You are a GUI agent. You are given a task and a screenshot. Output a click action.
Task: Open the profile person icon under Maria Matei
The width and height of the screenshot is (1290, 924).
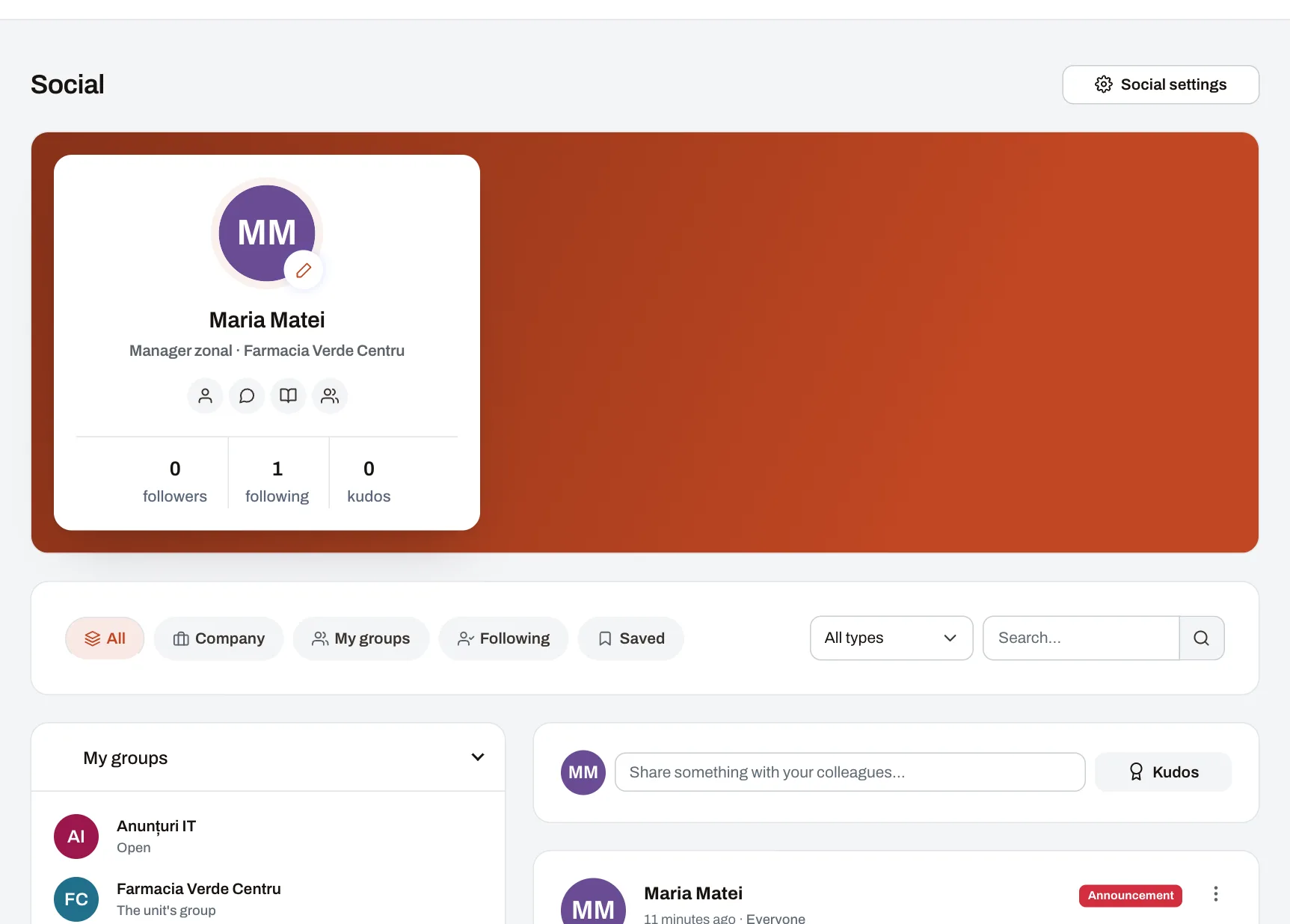(x=205, y=395)
